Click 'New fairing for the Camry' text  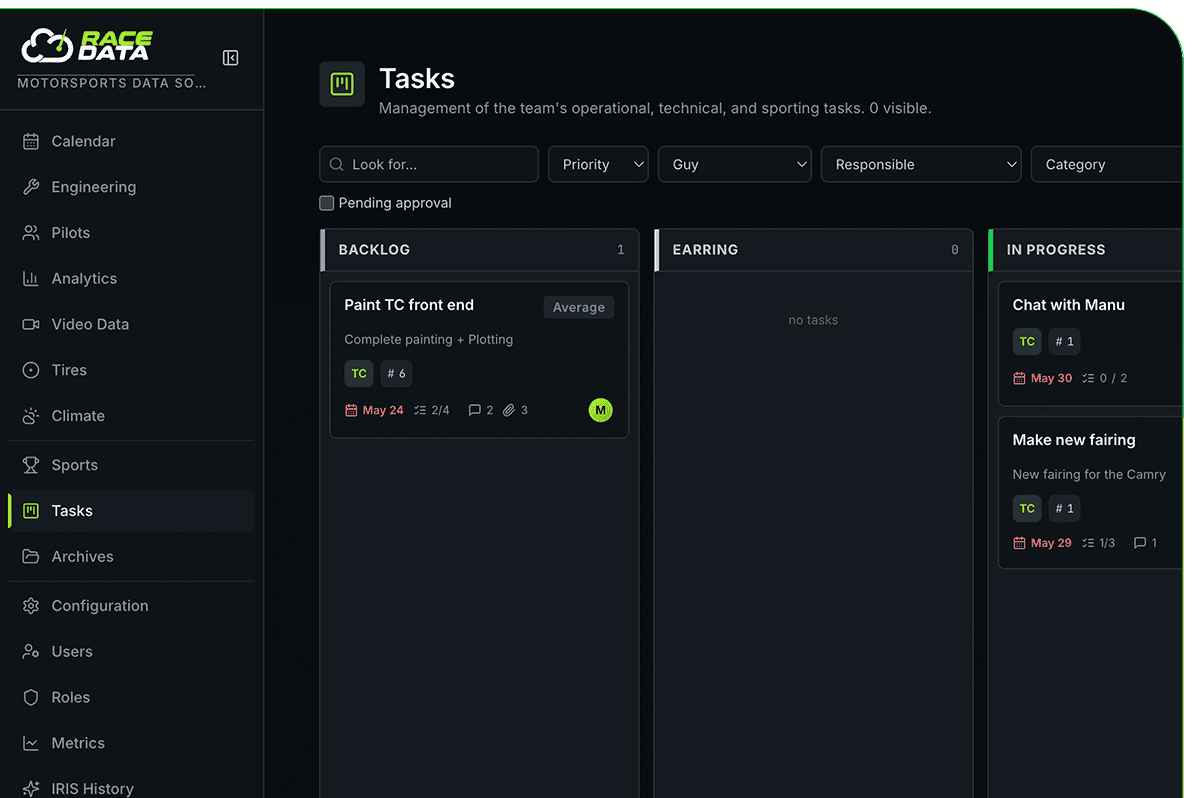tap(1089, 474)
